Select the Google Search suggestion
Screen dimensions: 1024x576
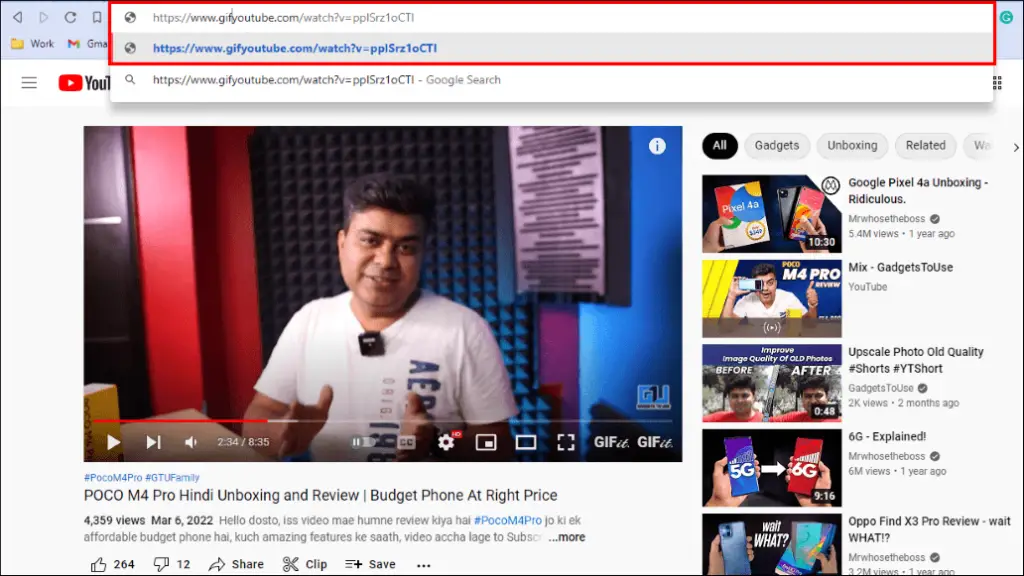coord(552,80)
